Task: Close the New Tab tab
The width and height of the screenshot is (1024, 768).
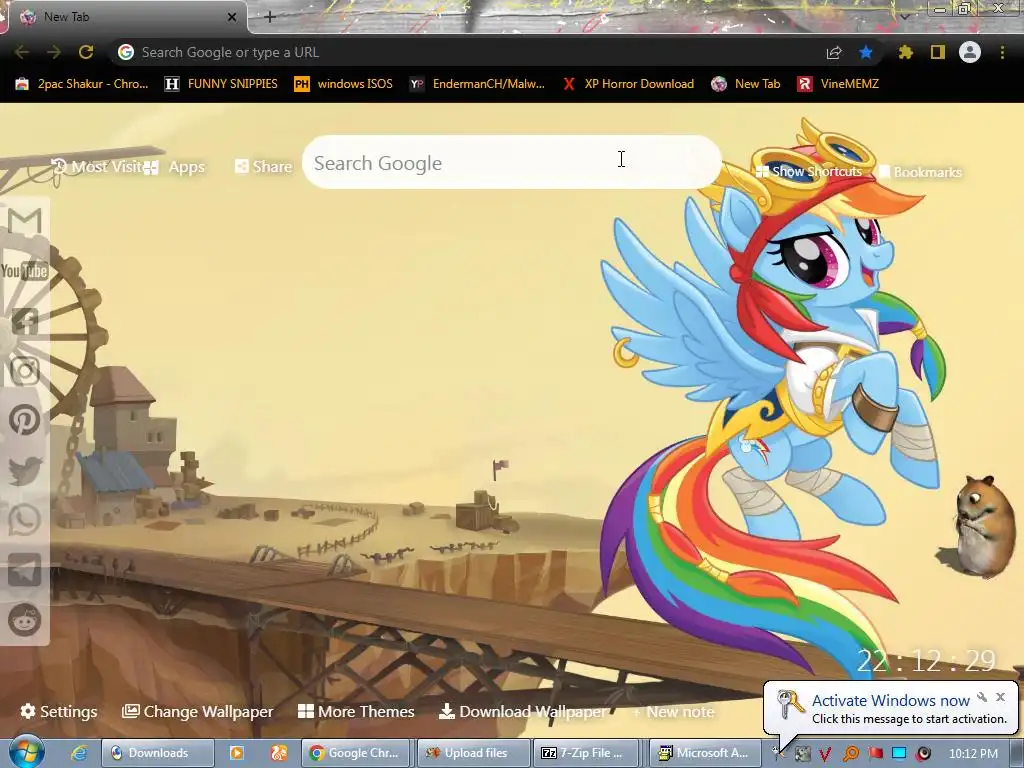Action: 232,17
